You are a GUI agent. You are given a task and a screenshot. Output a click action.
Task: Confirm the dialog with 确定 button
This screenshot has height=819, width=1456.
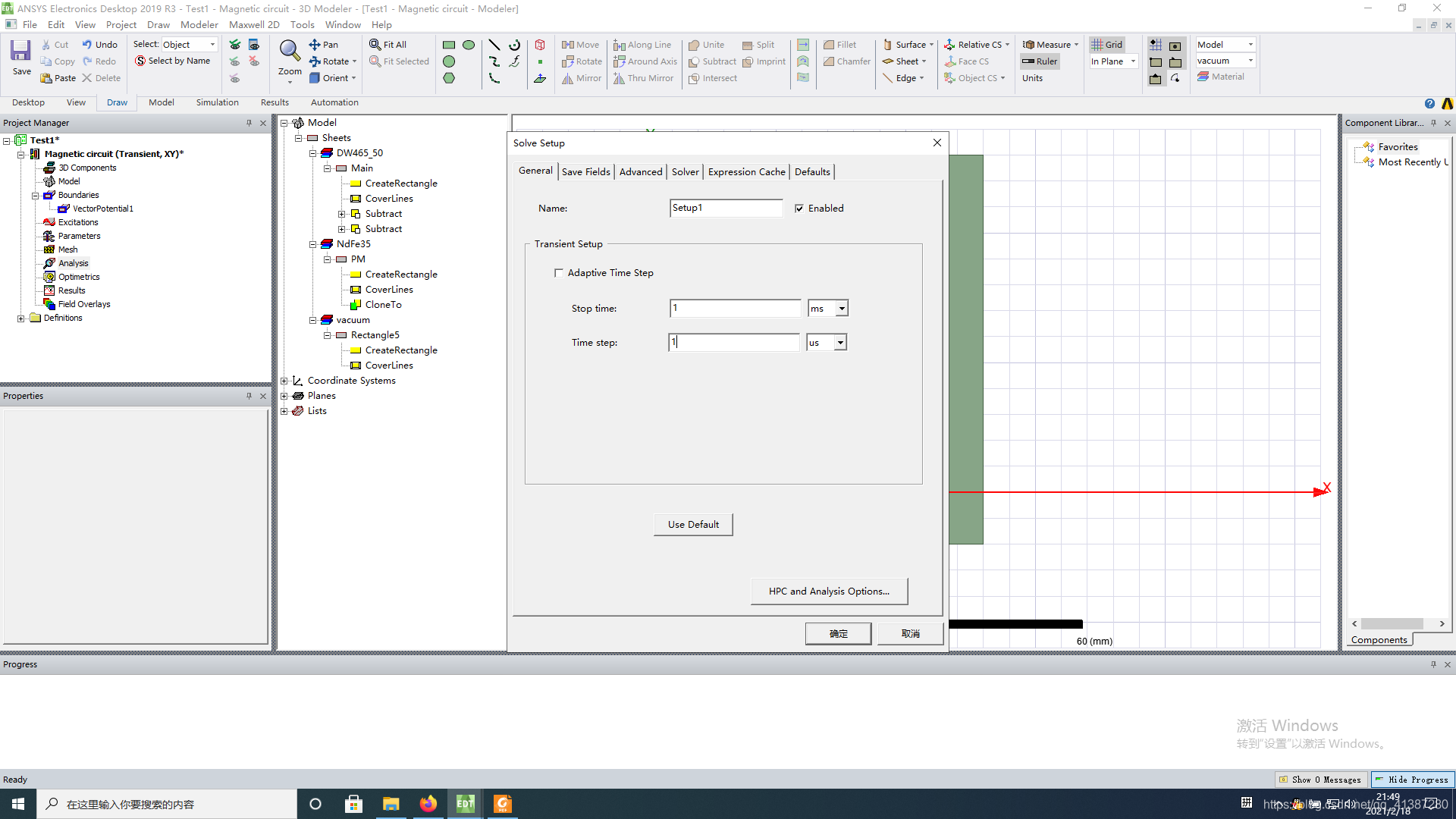coord(838,634)
